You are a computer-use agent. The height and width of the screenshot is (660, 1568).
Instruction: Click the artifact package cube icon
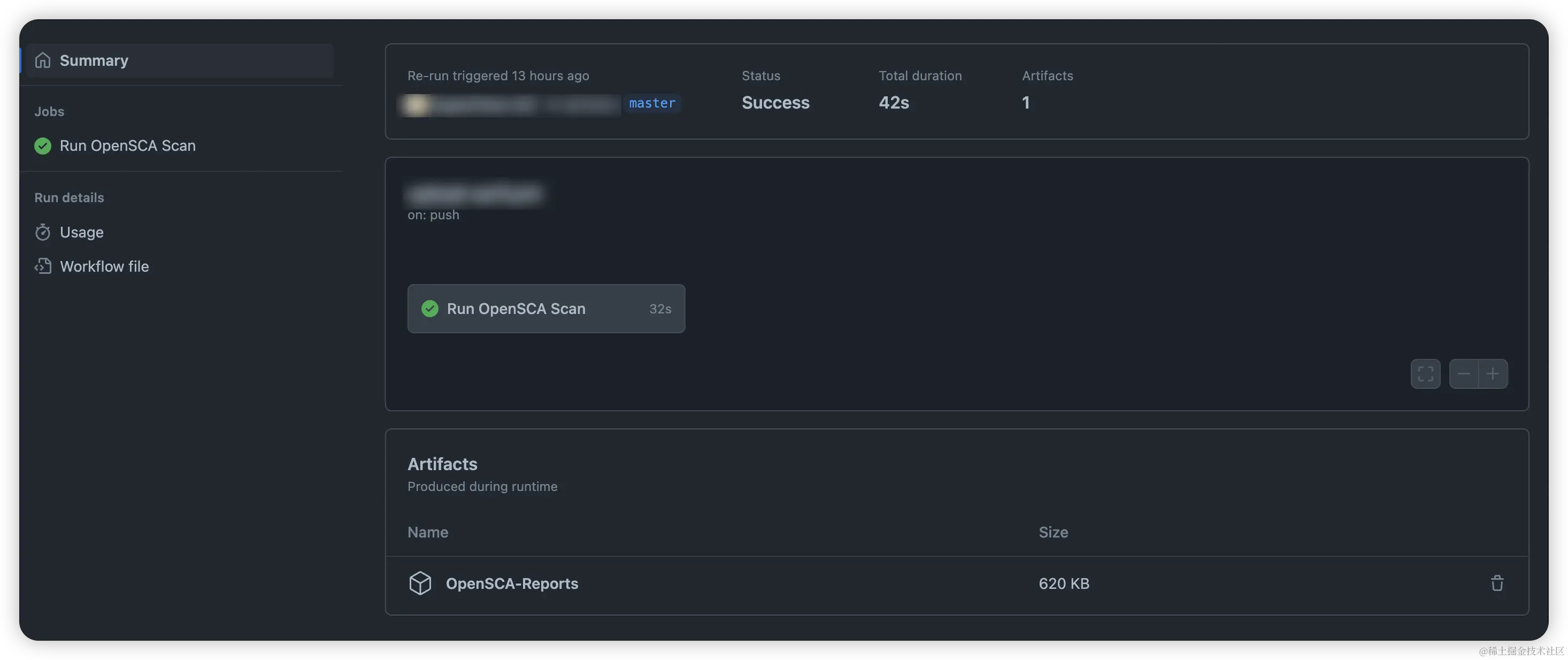420,584
